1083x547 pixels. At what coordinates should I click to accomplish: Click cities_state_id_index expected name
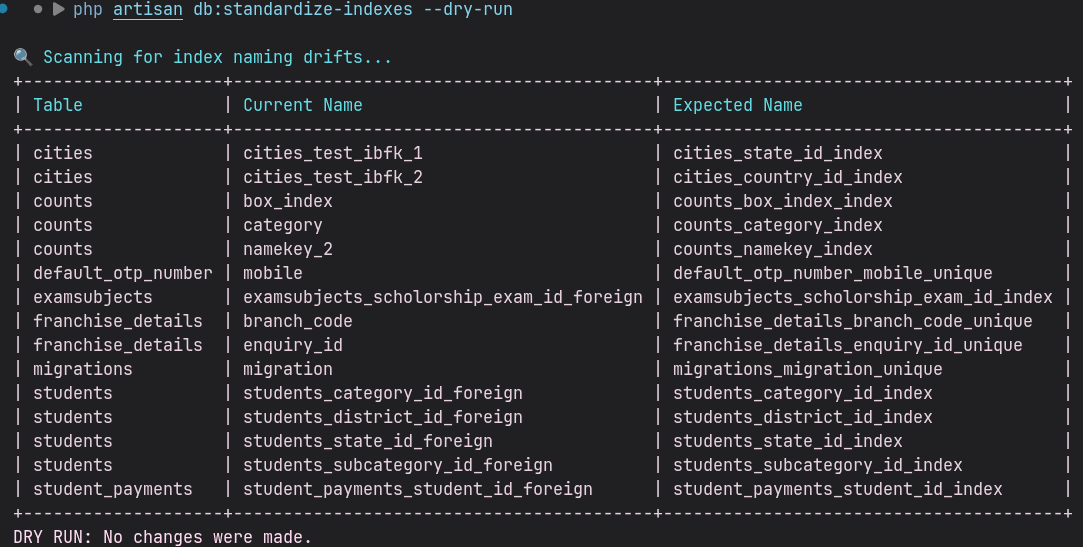point(778,153)
